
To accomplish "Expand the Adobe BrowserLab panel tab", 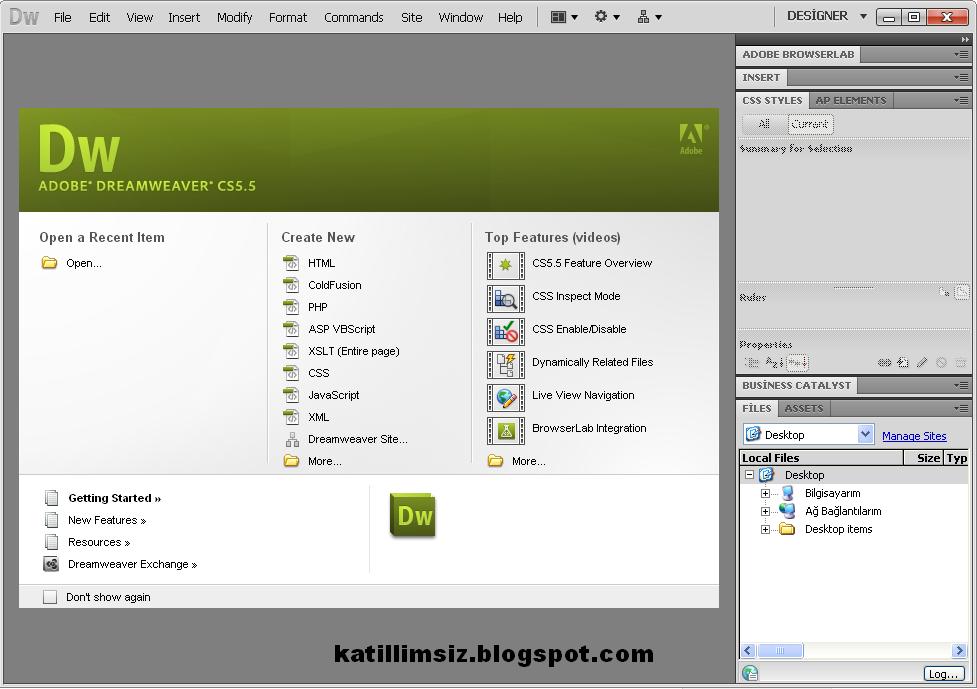I will pyautogui.click(x=798, y=54).
